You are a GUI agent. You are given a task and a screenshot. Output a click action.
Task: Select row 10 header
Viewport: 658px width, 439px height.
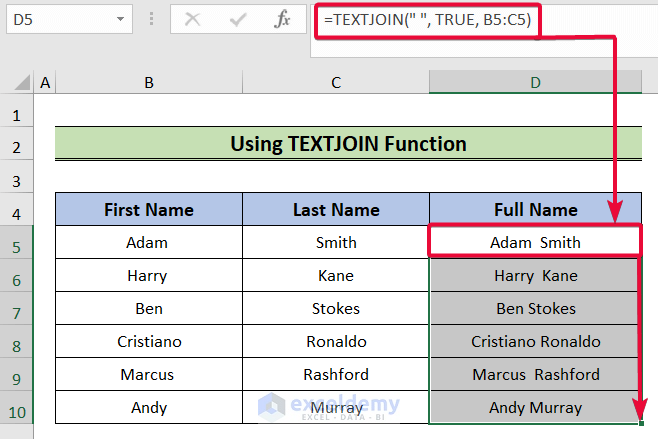tap(17, 408)
